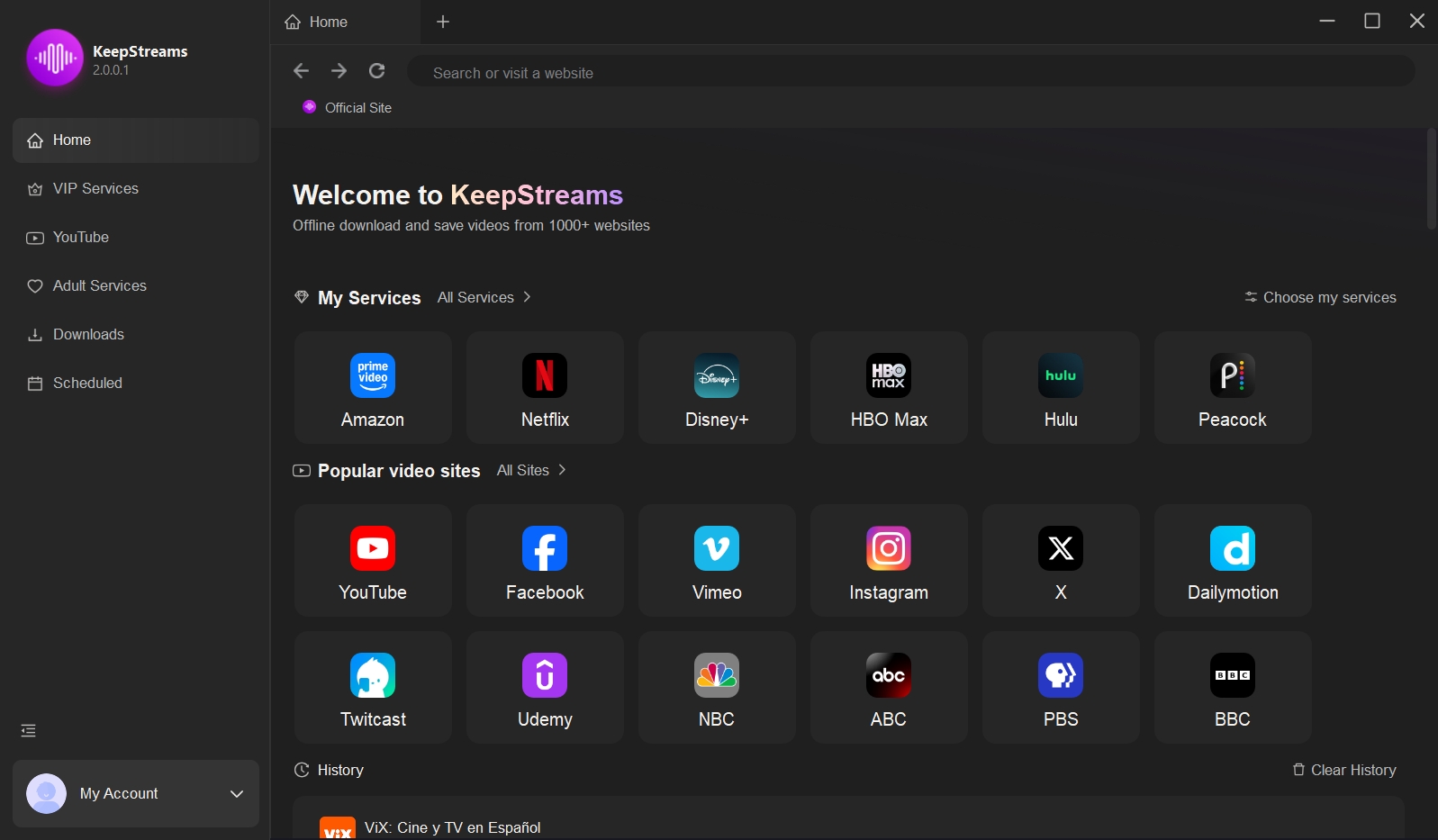The width and height of the screenshot is (1438, 840).
Task: Open the Official Site bookmark
Action: 348,107
